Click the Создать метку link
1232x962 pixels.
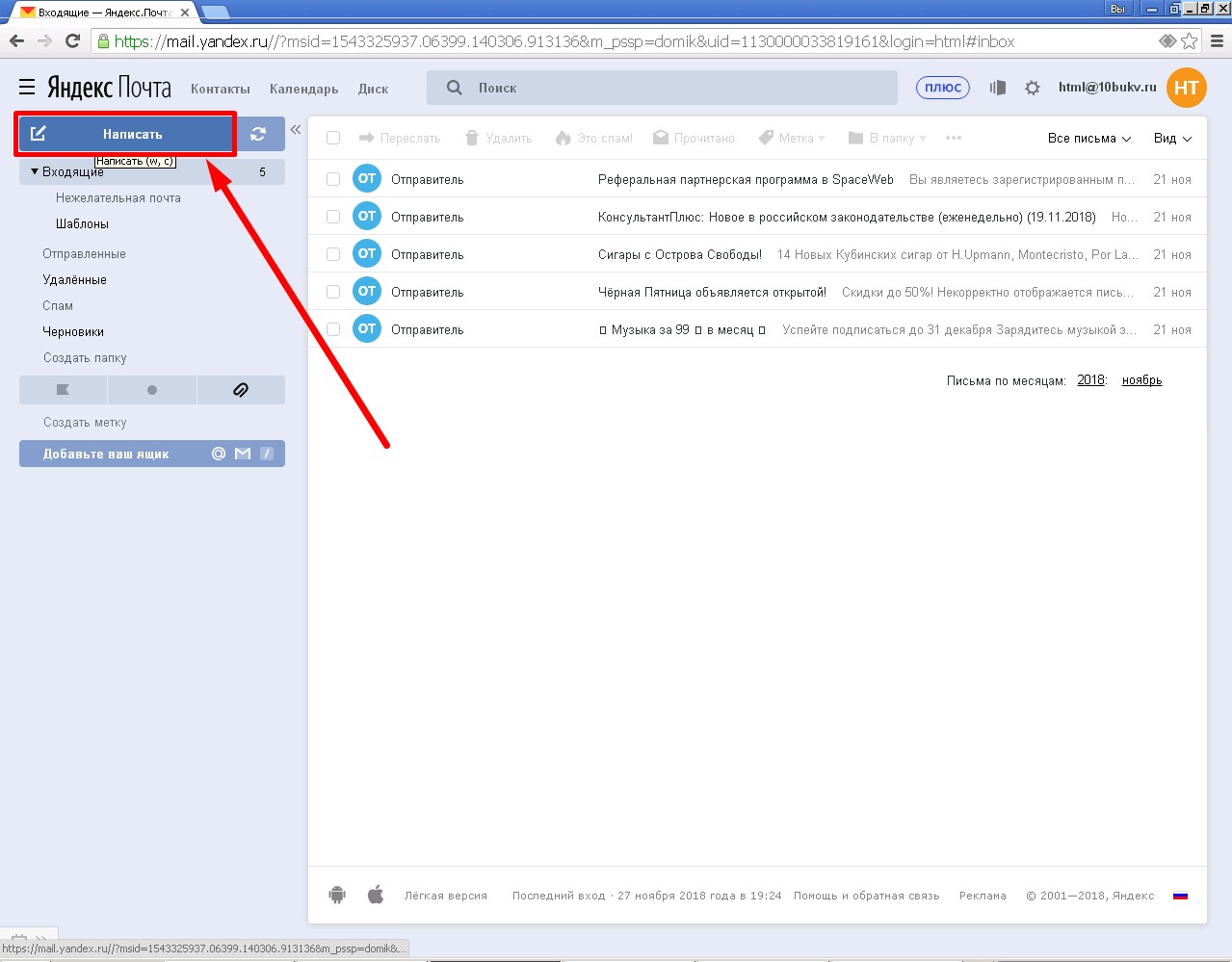coord(85,423)
